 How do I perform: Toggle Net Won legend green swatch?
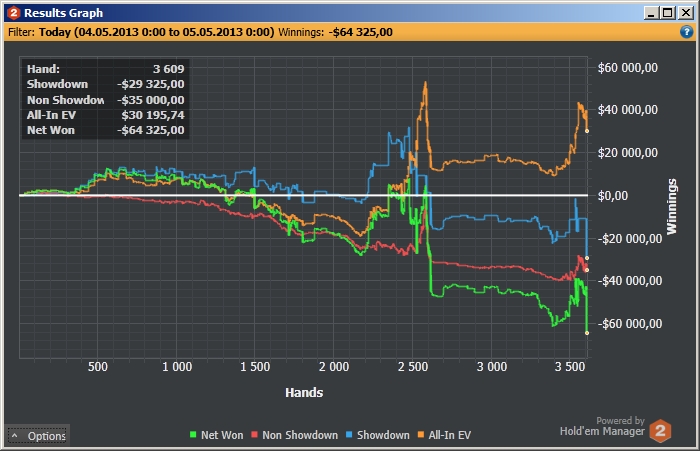point(193,434)
